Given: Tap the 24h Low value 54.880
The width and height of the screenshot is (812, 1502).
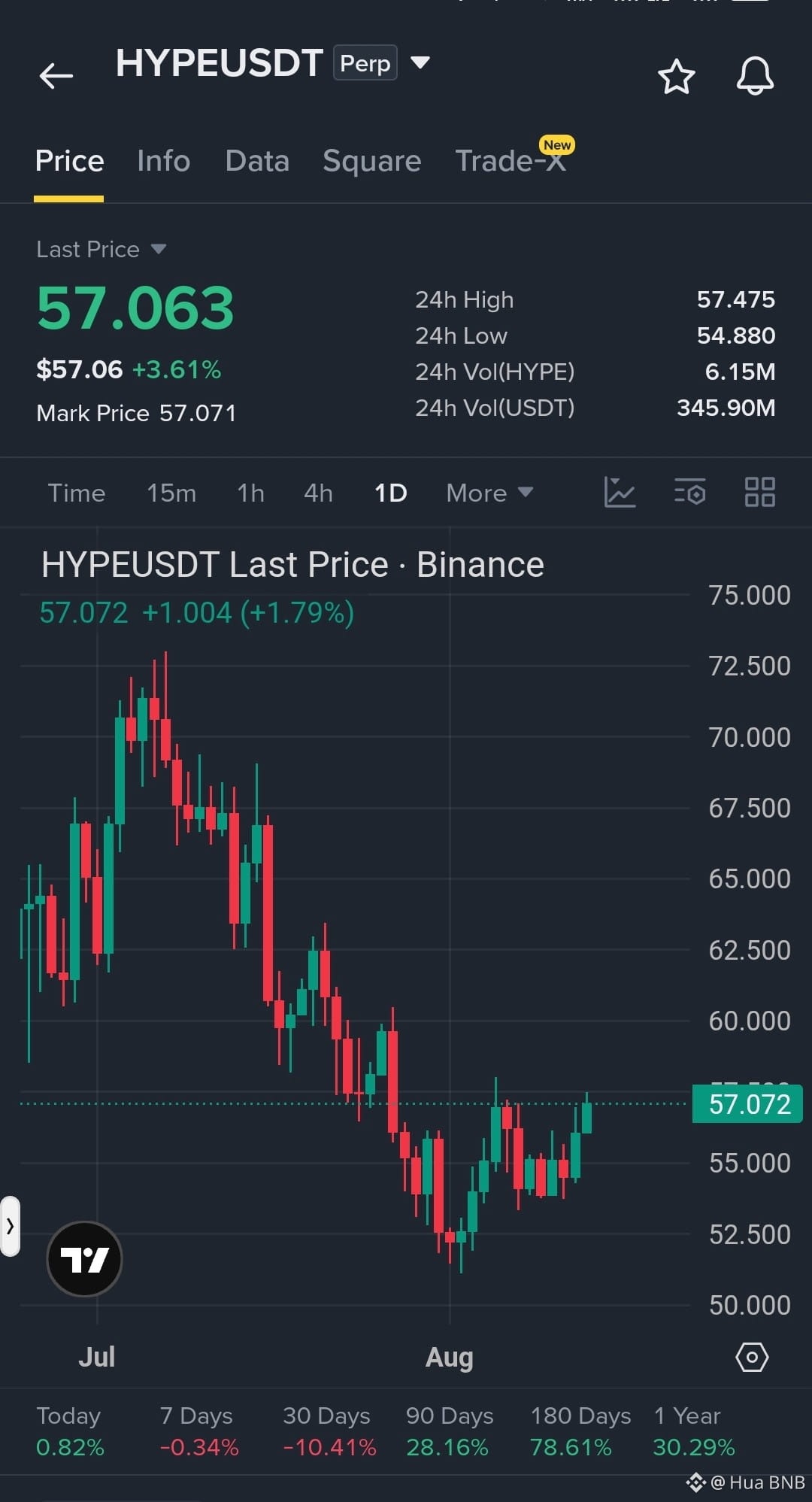Looking at the screenshot, I should click(x=735, y=335).
